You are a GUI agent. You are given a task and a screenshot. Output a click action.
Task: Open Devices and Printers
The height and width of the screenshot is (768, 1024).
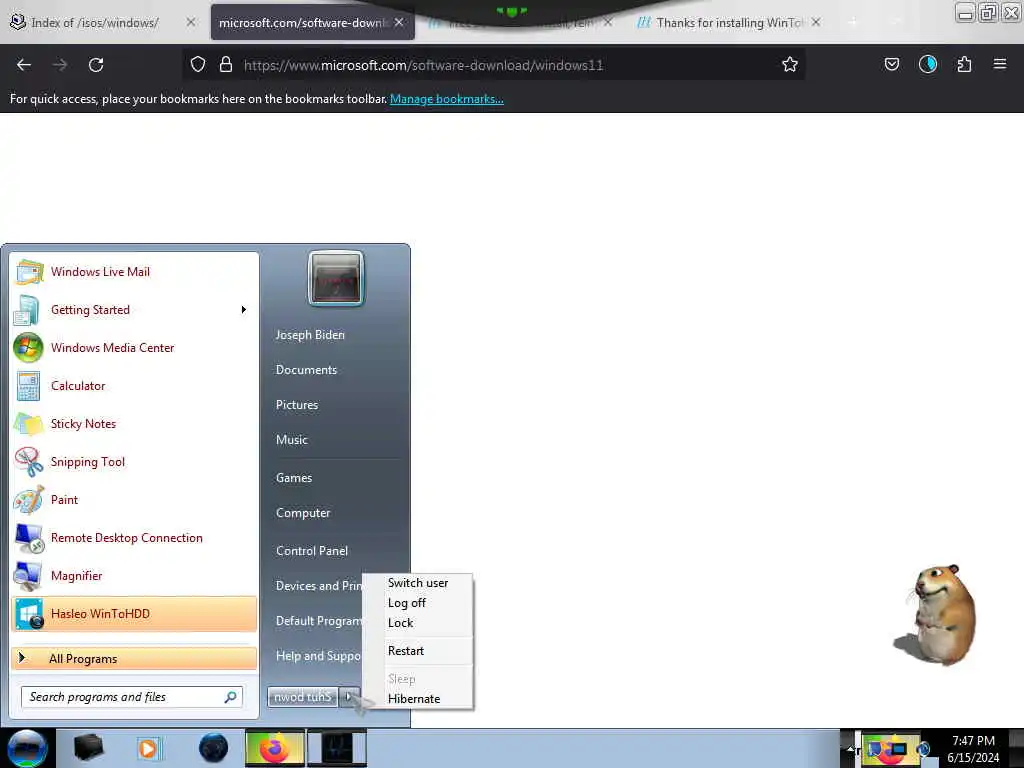(x=318, y=586)
